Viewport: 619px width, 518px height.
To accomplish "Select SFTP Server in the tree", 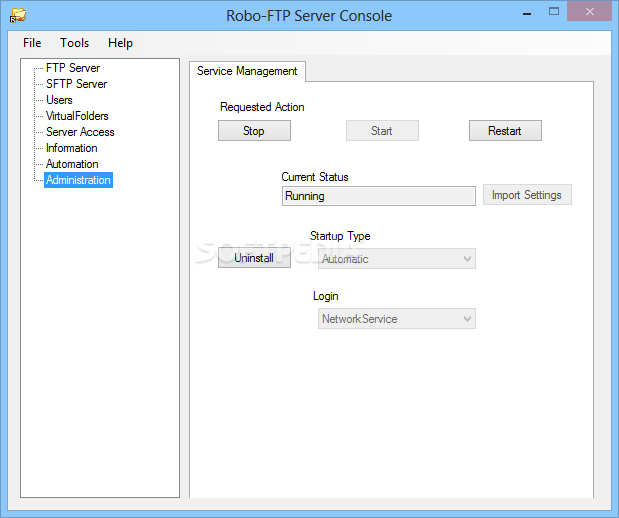I will (x=77, y=84).
